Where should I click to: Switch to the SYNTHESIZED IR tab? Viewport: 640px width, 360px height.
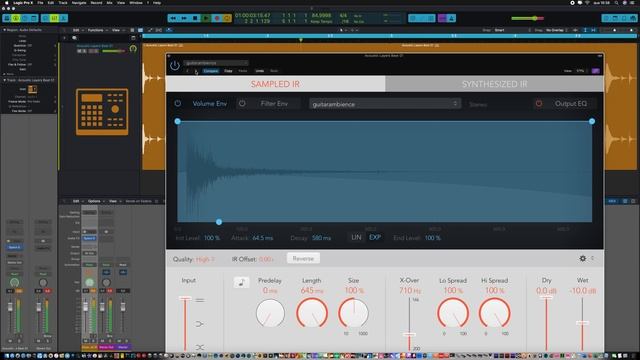(x=494, y=84)
